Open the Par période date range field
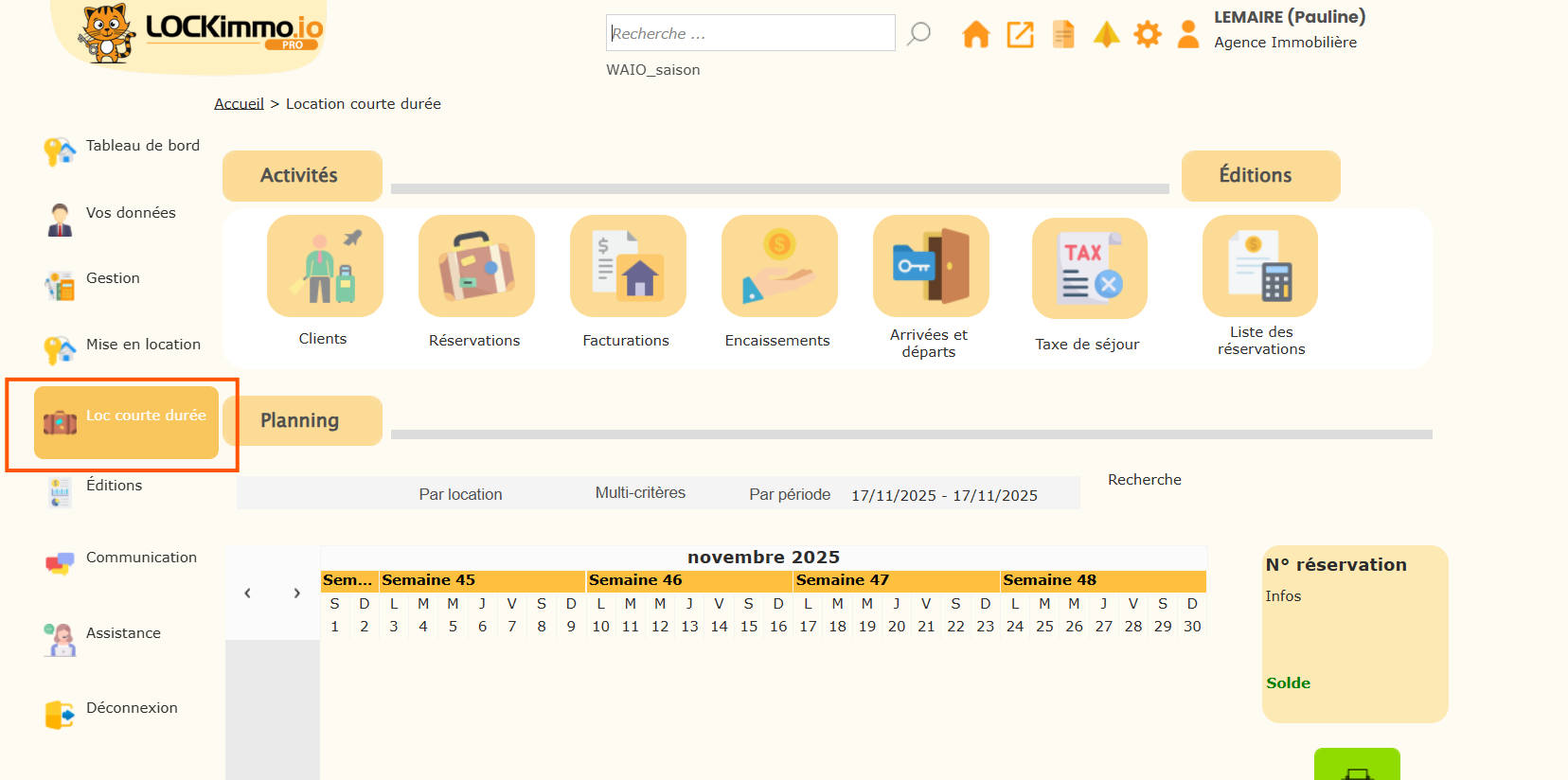The height and width of the screenshot is (780, 1568). (x=944, y=495)
